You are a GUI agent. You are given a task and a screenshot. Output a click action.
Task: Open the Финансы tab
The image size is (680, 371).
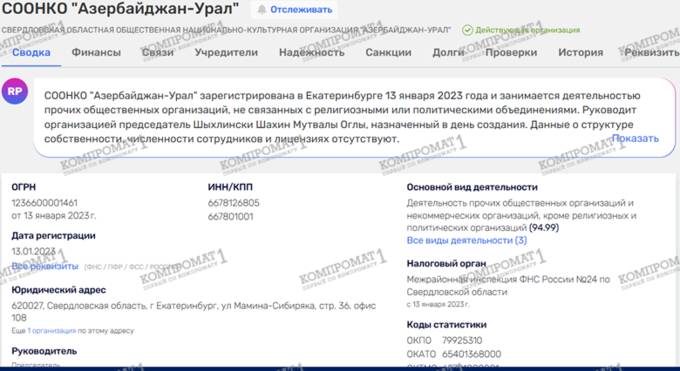[x=96, y=53]
